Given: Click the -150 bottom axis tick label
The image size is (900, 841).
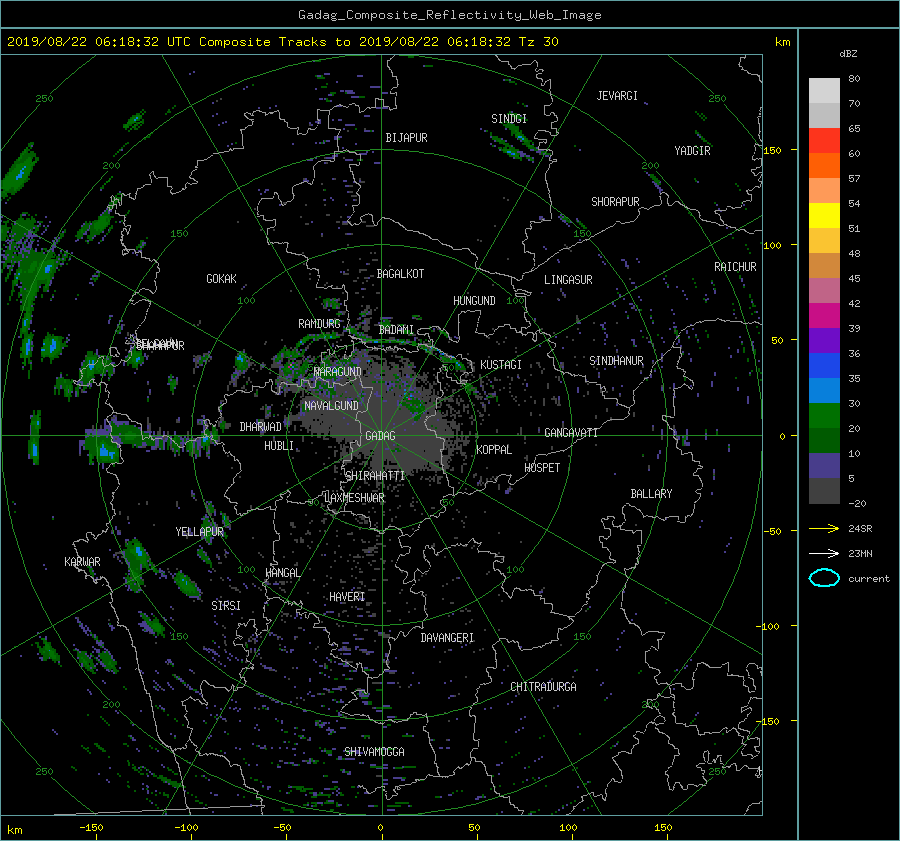Looking at the screenshot, I should point(91,828).
